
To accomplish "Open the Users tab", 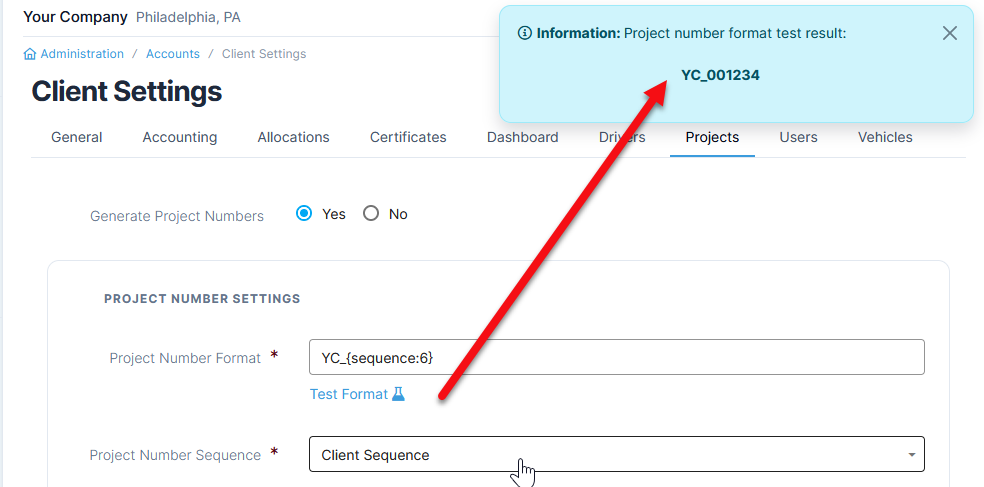I will (798, 138).
